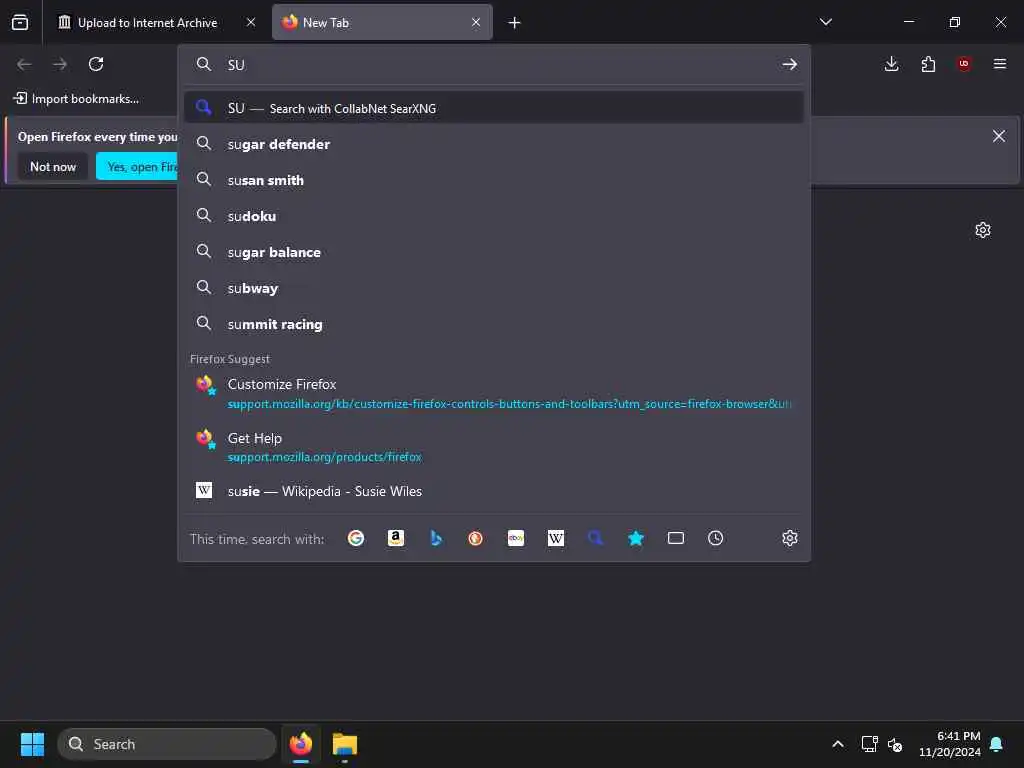The height and width of the screenshot is (768, 1024).
Task: Switch to Upload to Internet Archive tab
Action: [148, 23]
